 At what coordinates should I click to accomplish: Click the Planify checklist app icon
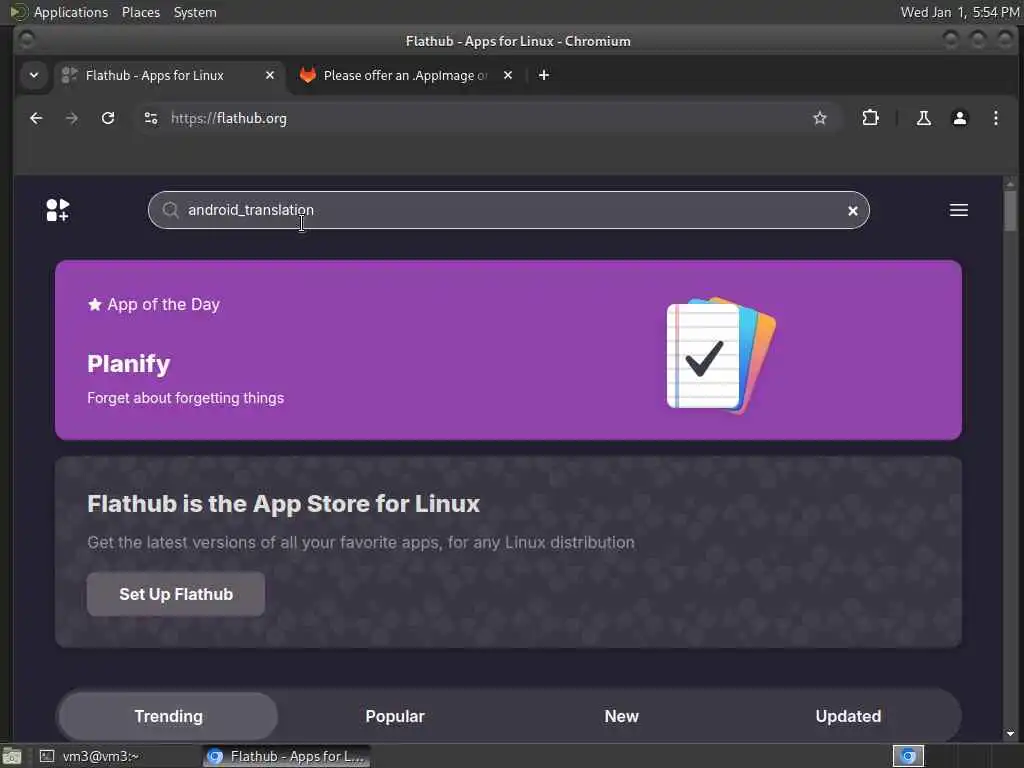click(720, 355)
